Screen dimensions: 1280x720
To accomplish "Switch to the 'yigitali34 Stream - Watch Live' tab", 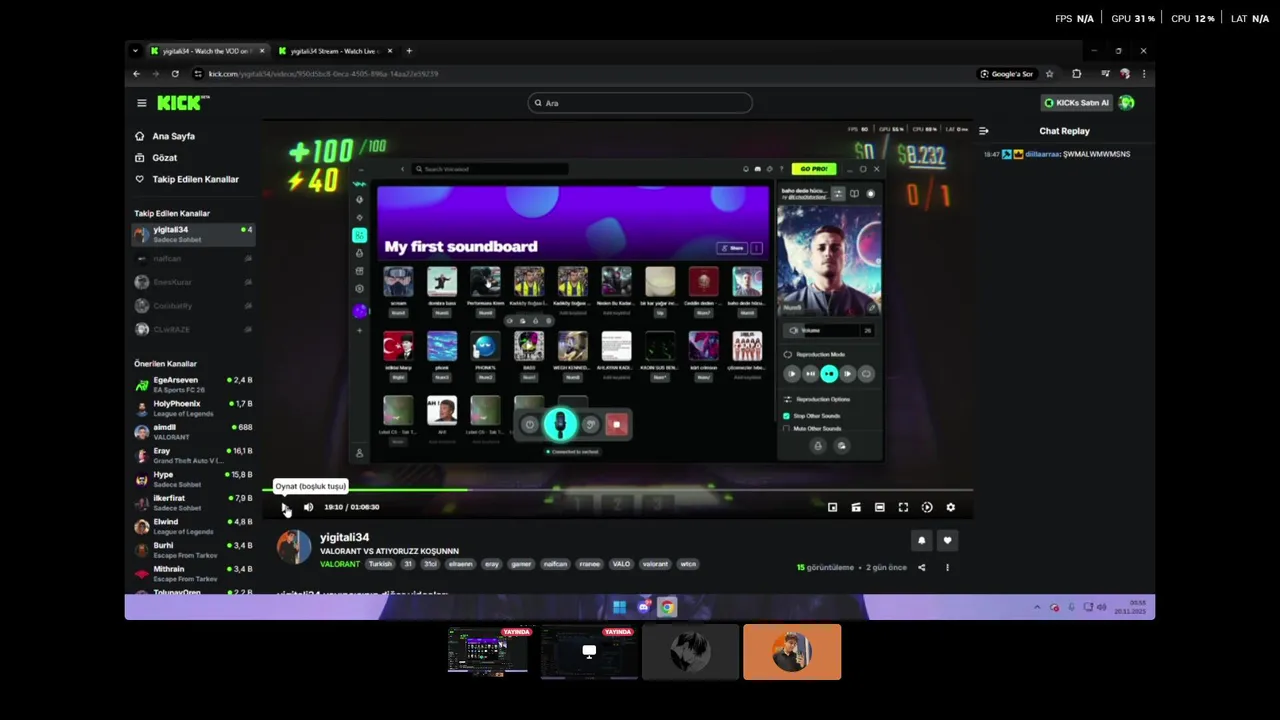I will coord(336,51).
